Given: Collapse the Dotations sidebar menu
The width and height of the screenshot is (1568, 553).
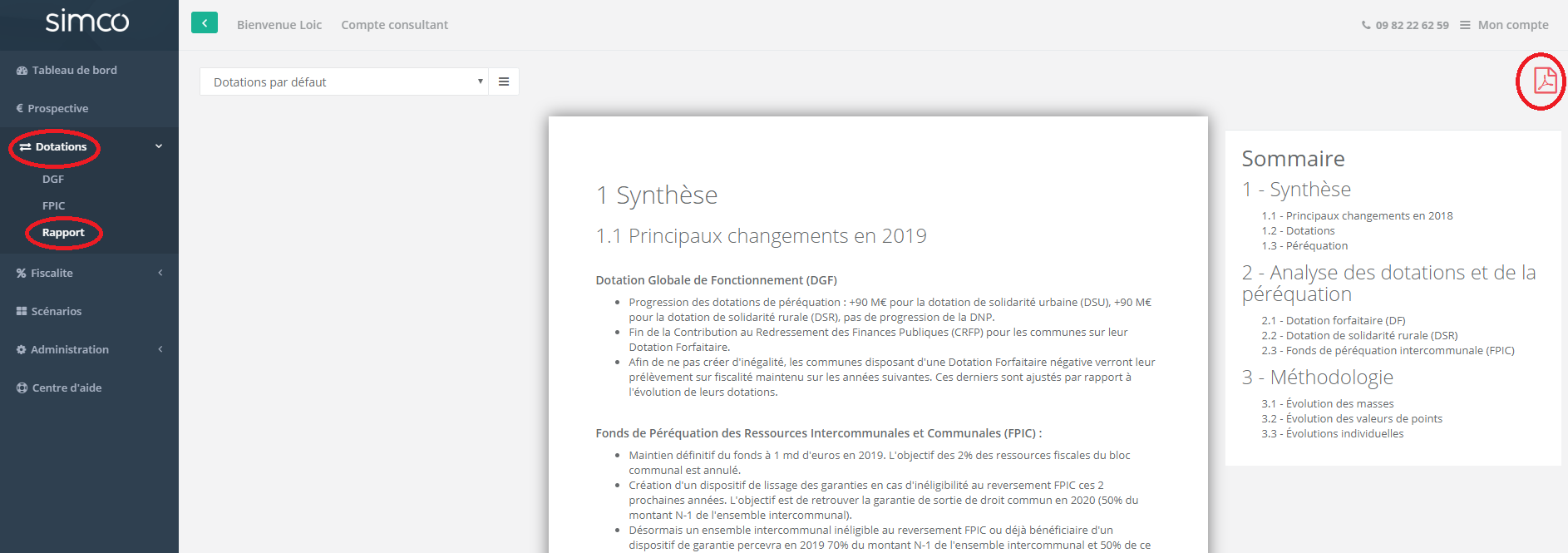Looking at the screenshot, I should (x=159, y=146).
